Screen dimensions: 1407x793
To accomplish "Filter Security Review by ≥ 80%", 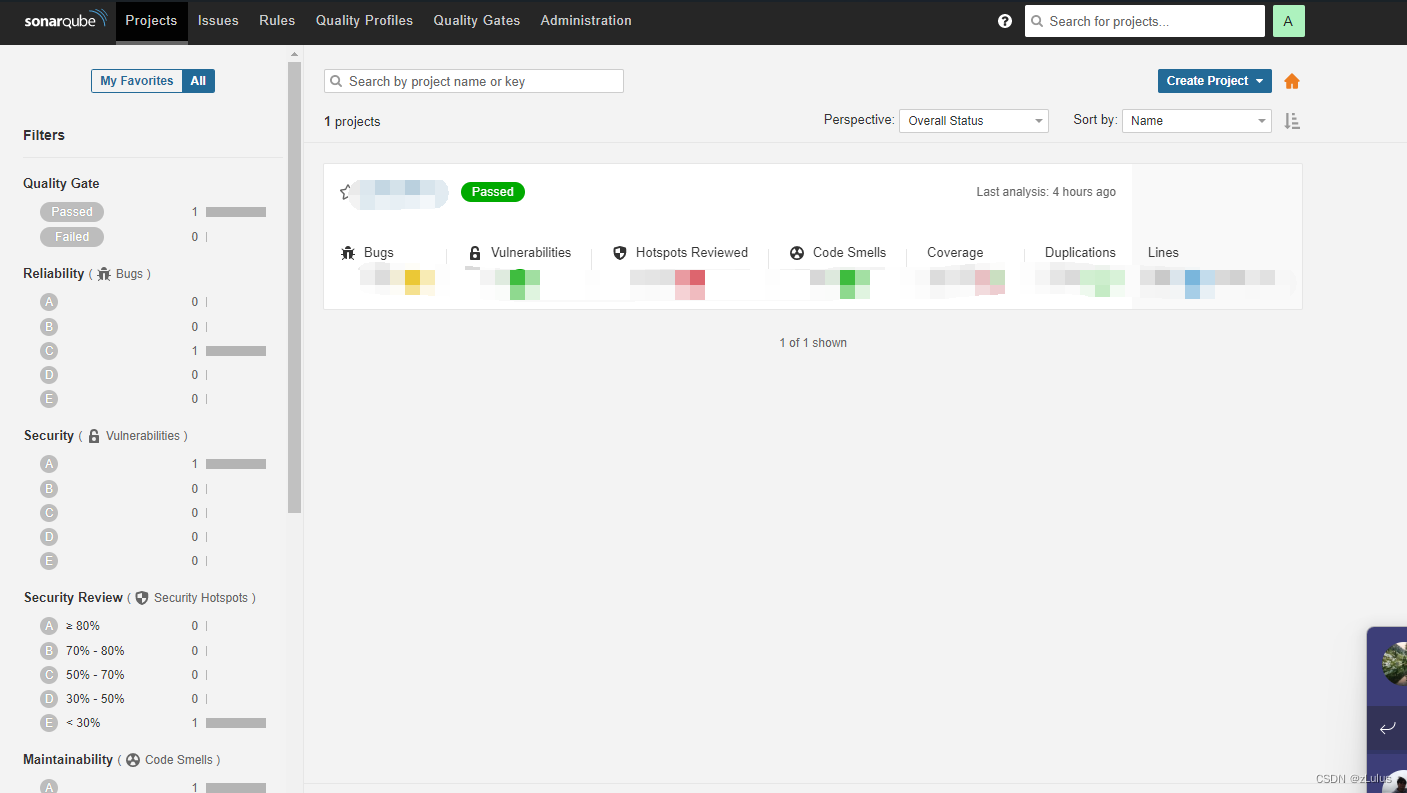I will point(70,626).
